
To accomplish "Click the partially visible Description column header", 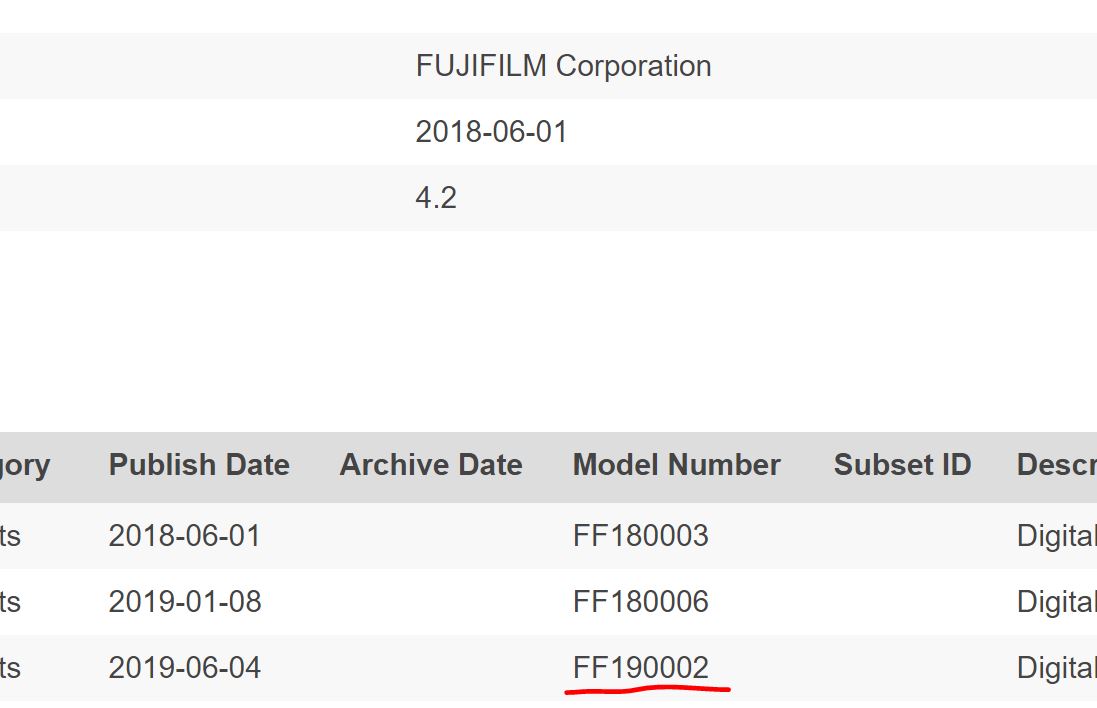I will point(1056,465).
